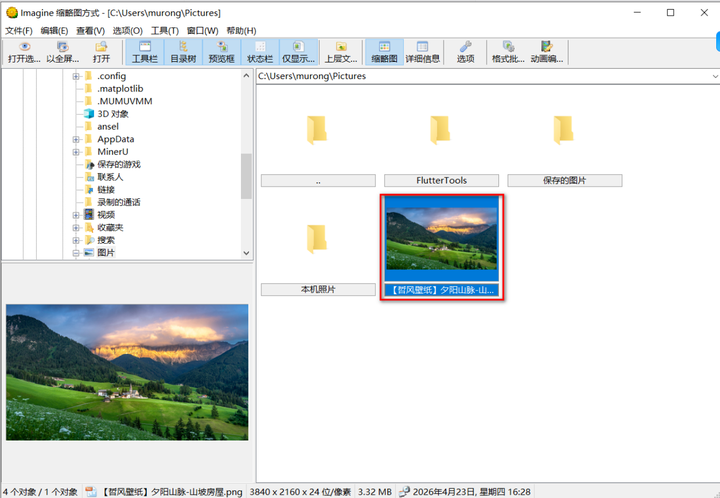Go to the parent folder with 上层文...

point(341,52)
